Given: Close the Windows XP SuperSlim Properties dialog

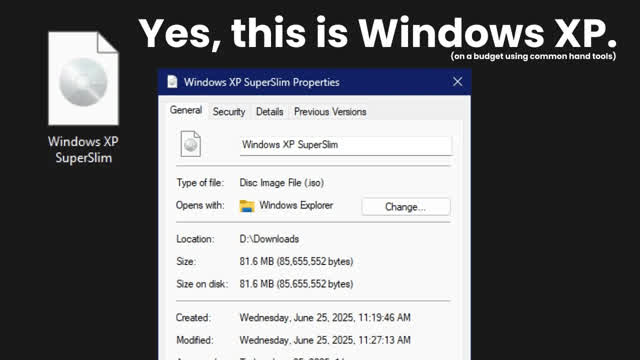Looking at the screenshot, I should point(457,82).
